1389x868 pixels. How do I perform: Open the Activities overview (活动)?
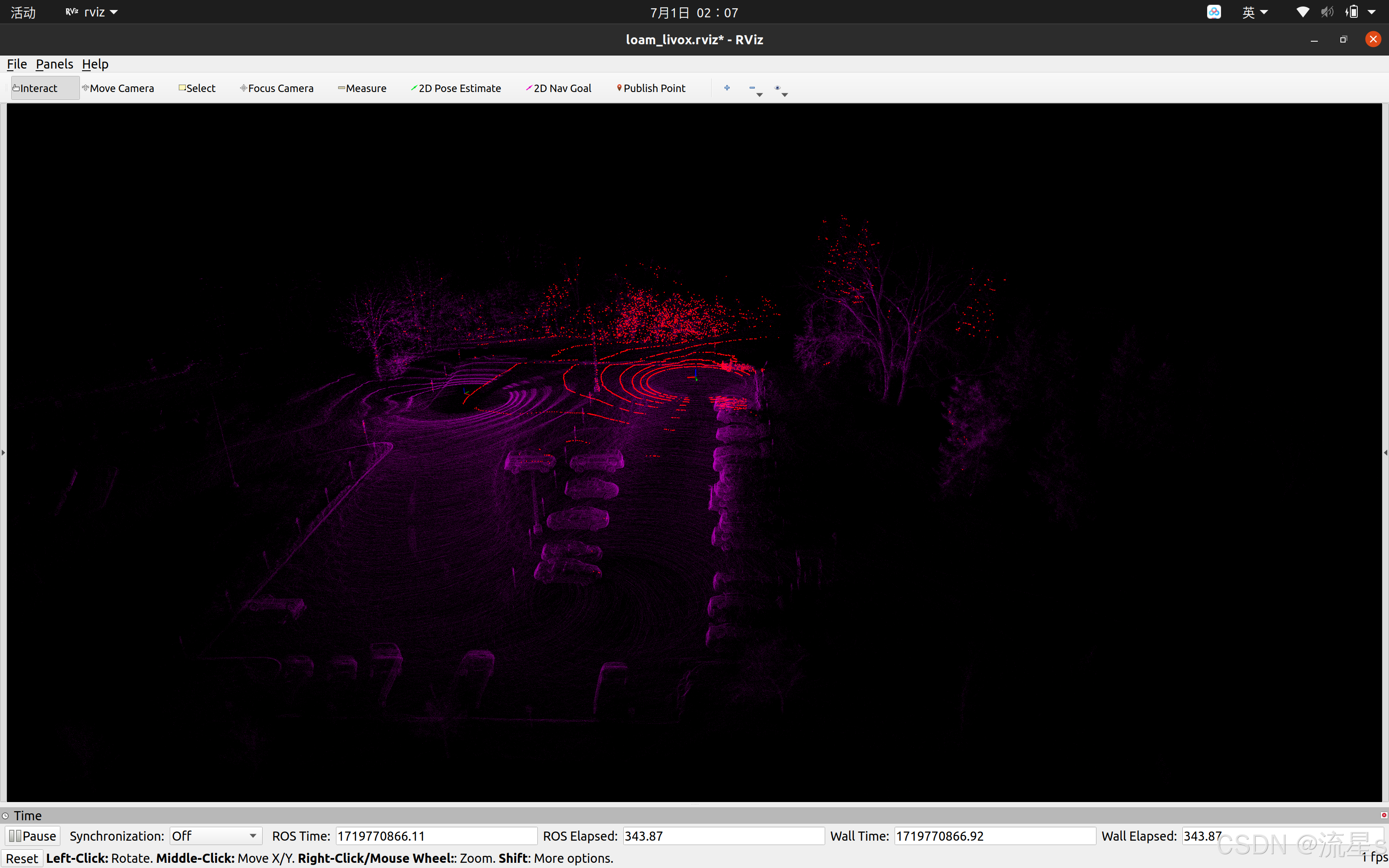pos(23,12)
